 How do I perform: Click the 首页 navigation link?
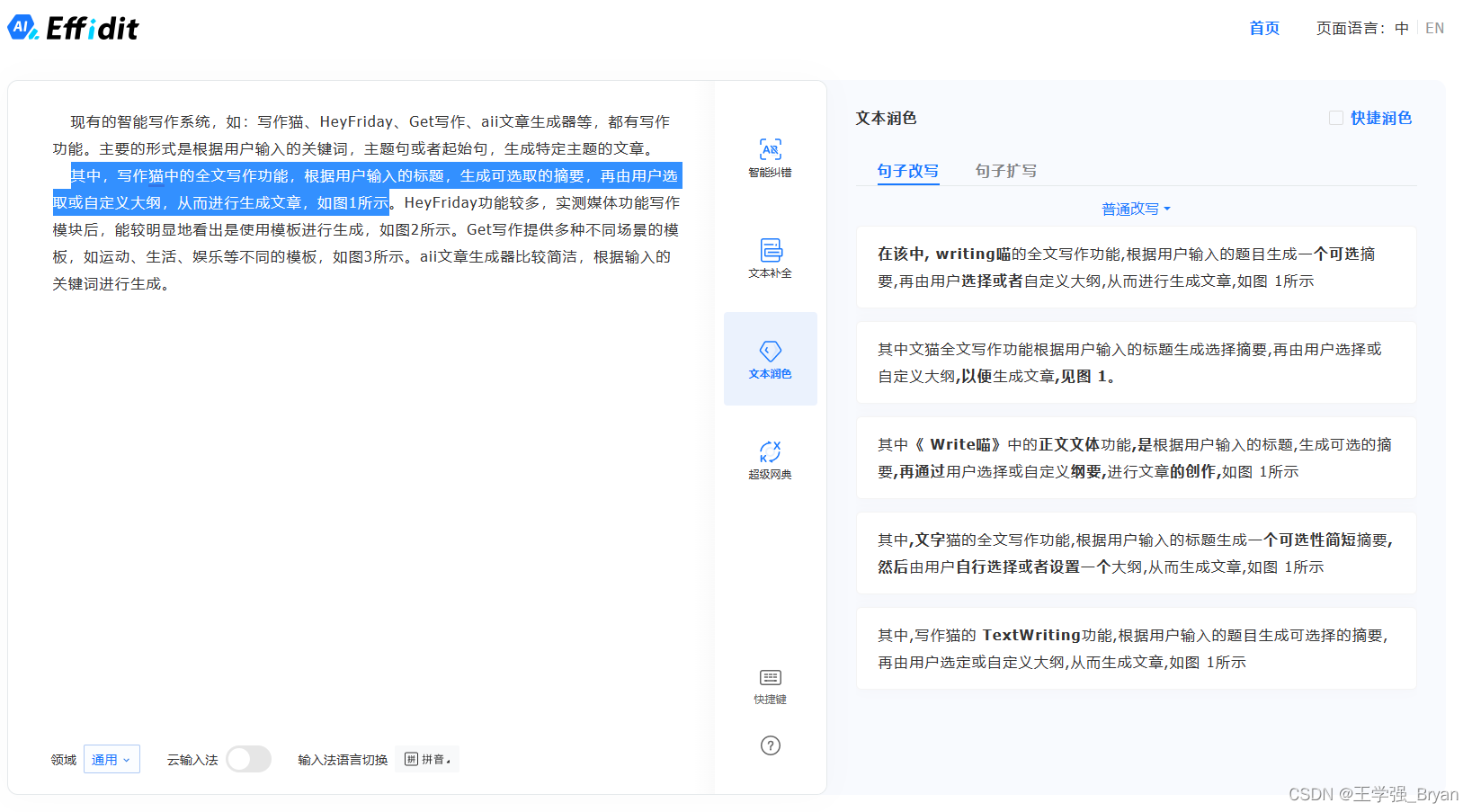click(1262, 28)
